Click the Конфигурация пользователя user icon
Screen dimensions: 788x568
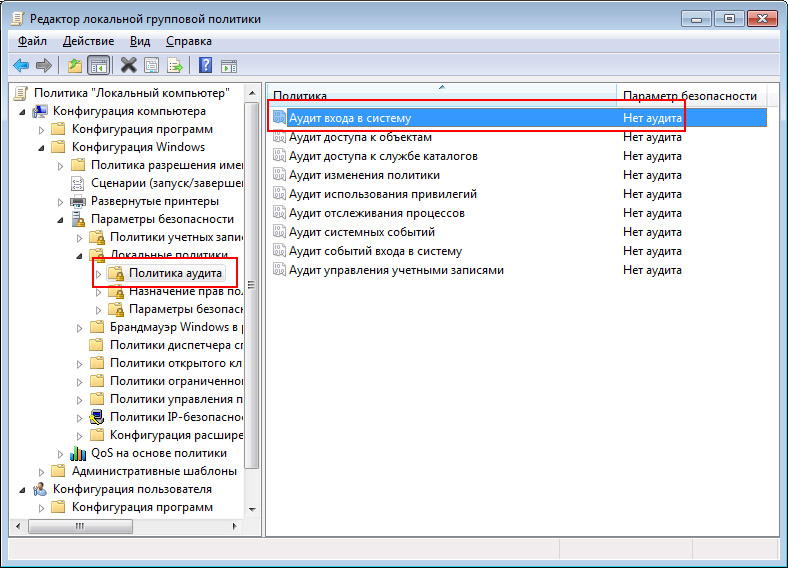click(x=40, y=489)
